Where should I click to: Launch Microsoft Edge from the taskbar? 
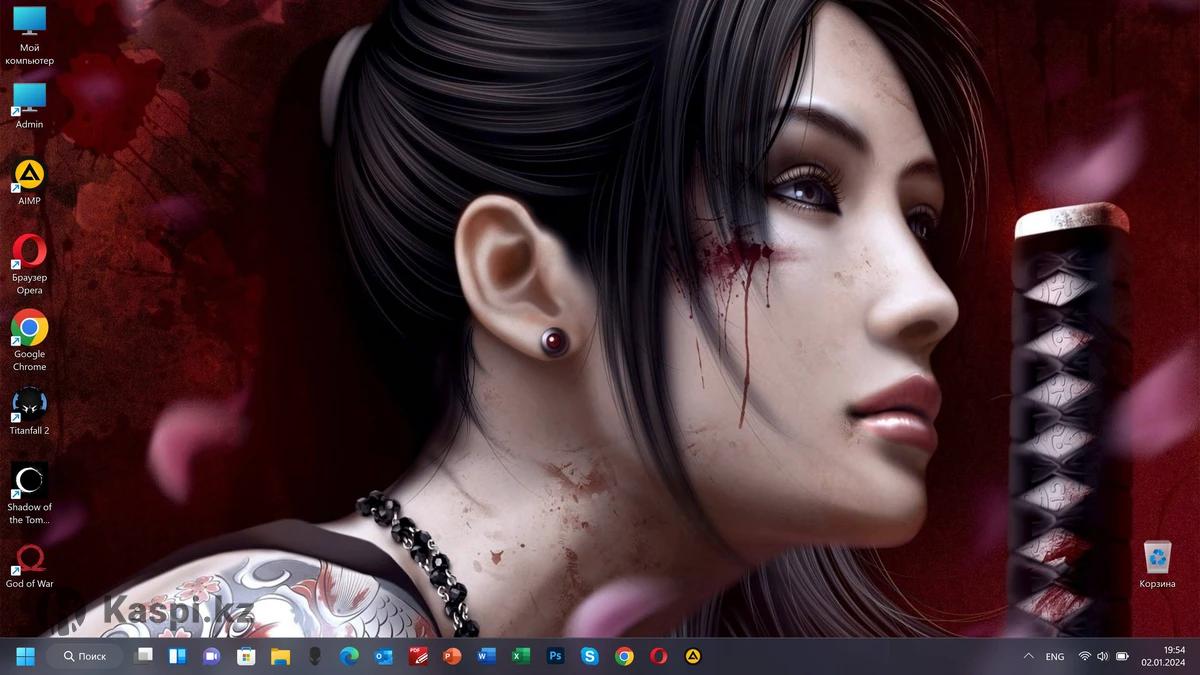coord(349,656)
